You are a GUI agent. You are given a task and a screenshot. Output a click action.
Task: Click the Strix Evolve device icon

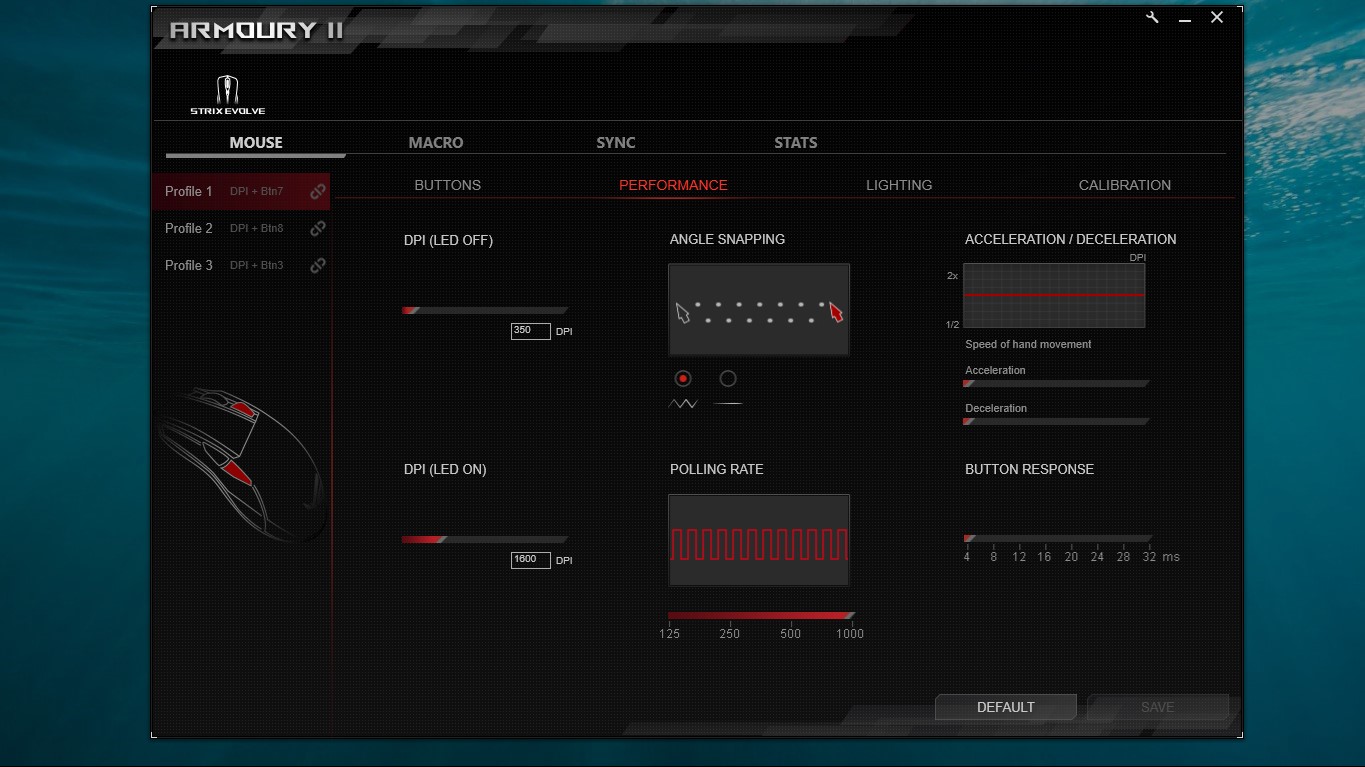[x=228, y=95]
